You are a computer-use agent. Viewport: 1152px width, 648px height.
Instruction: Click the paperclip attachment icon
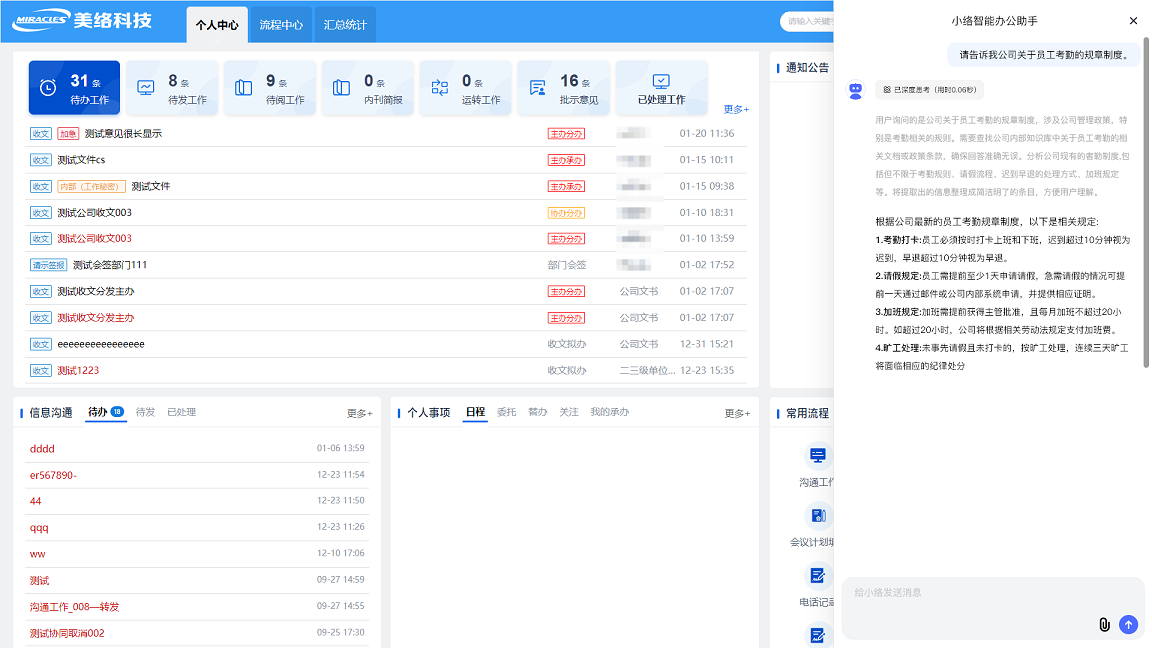[x=1104, y=624]
